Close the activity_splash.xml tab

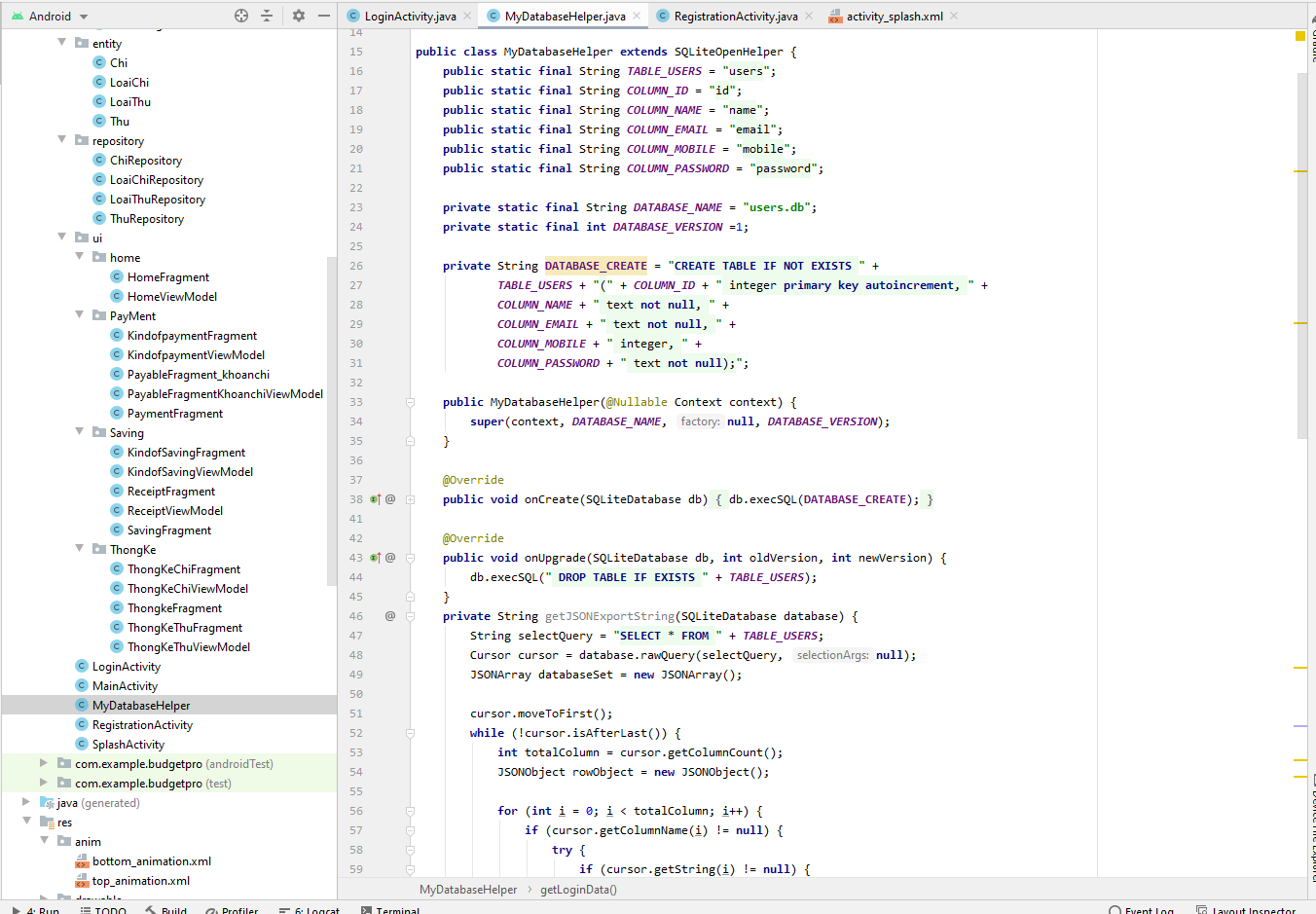click(954, 16)
